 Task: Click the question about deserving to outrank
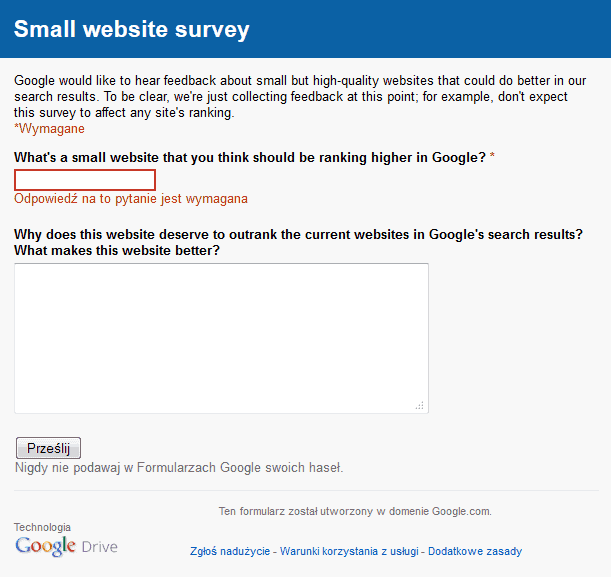[298, 242]
